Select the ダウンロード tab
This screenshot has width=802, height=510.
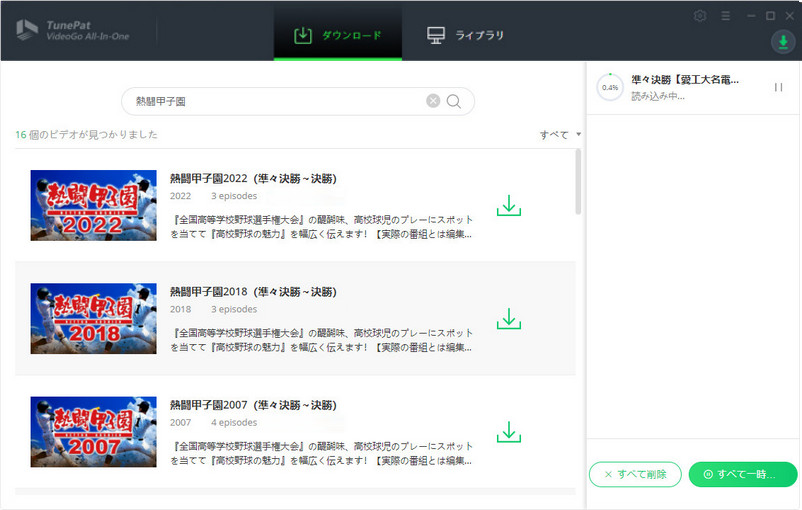(x=338, y=36)
